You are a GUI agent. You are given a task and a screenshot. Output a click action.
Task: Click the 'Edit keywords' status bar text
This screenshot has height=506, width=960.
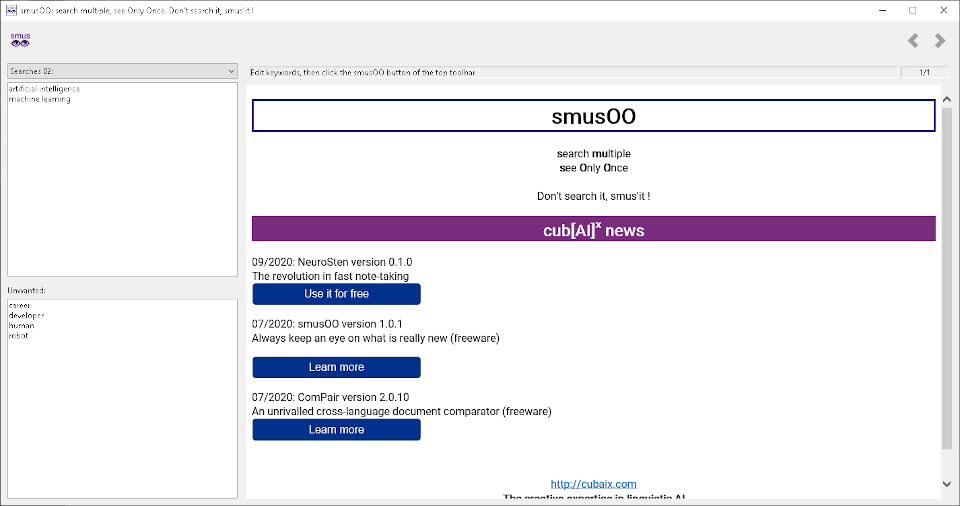(362, 72)
